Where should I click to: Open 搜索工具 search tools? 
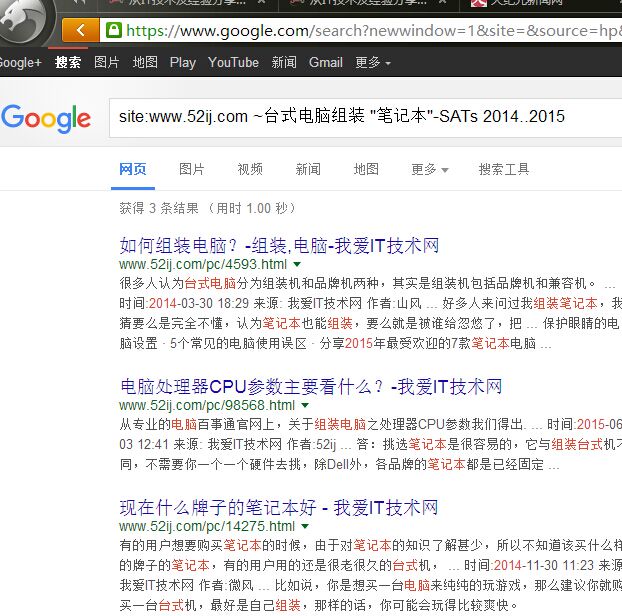(x=504, y=169)
